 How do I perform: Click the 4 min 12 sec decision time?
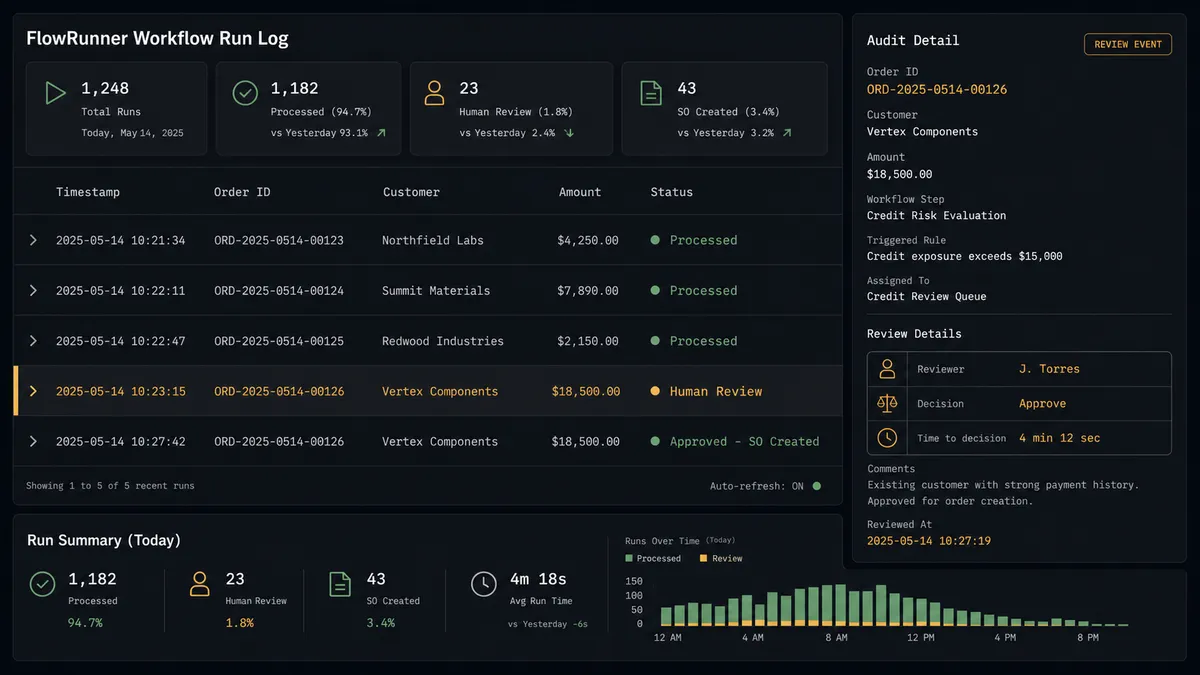coord(1060,438)
